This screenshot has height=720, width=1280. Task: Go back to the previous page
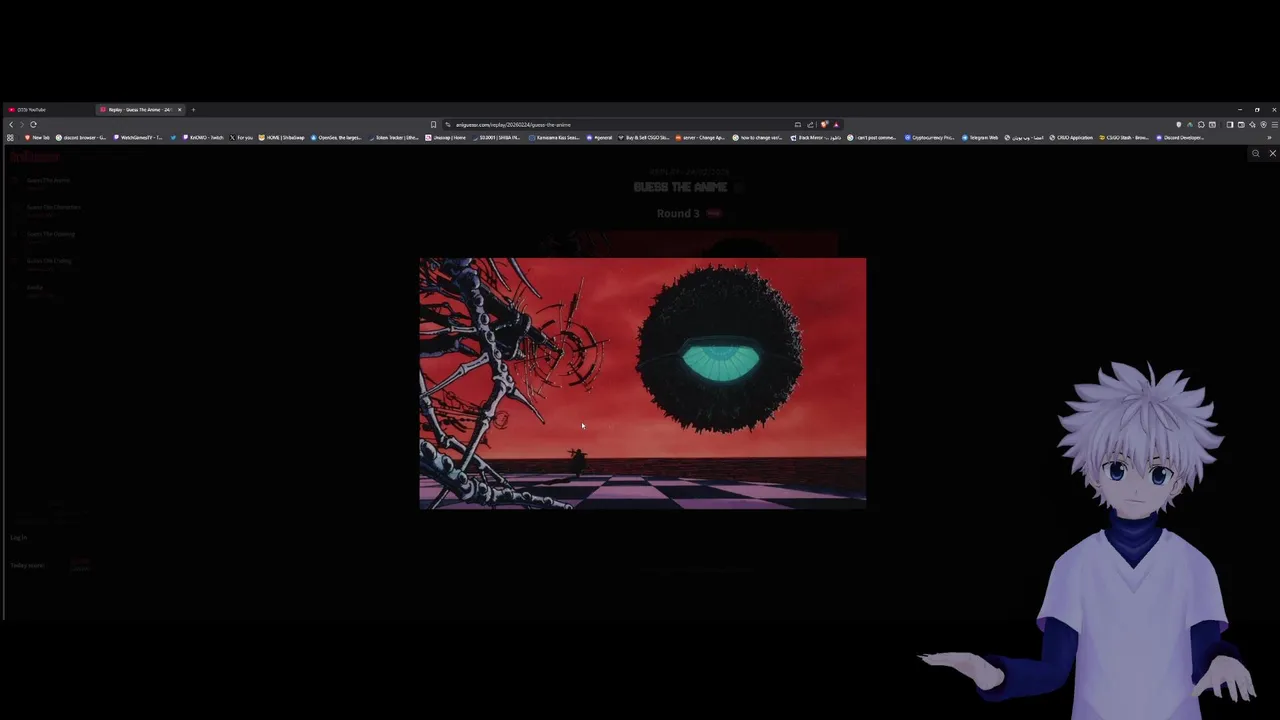10,124
